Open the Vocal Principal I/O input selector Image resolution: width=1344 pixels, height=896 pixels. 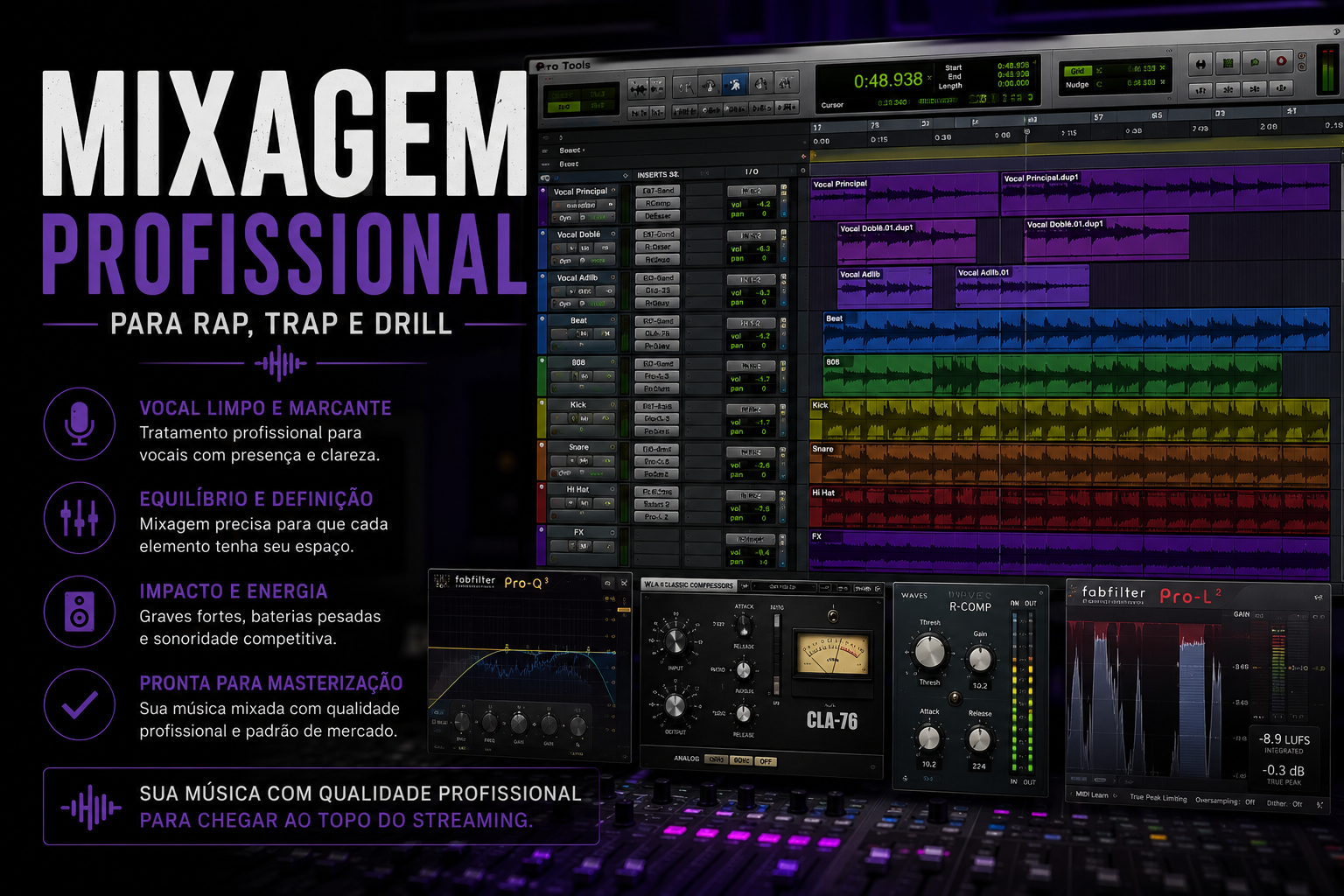(x=752, y=191)
